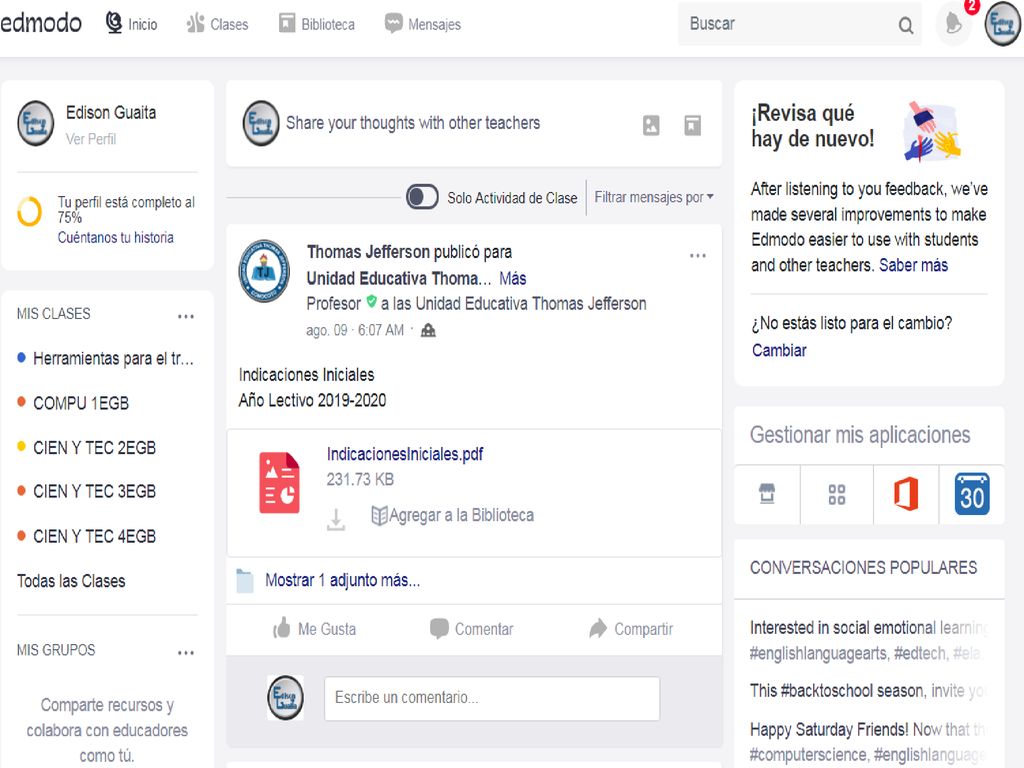Click post timestamp ago. 09 · 6:07 AM

tap(355, 330)
